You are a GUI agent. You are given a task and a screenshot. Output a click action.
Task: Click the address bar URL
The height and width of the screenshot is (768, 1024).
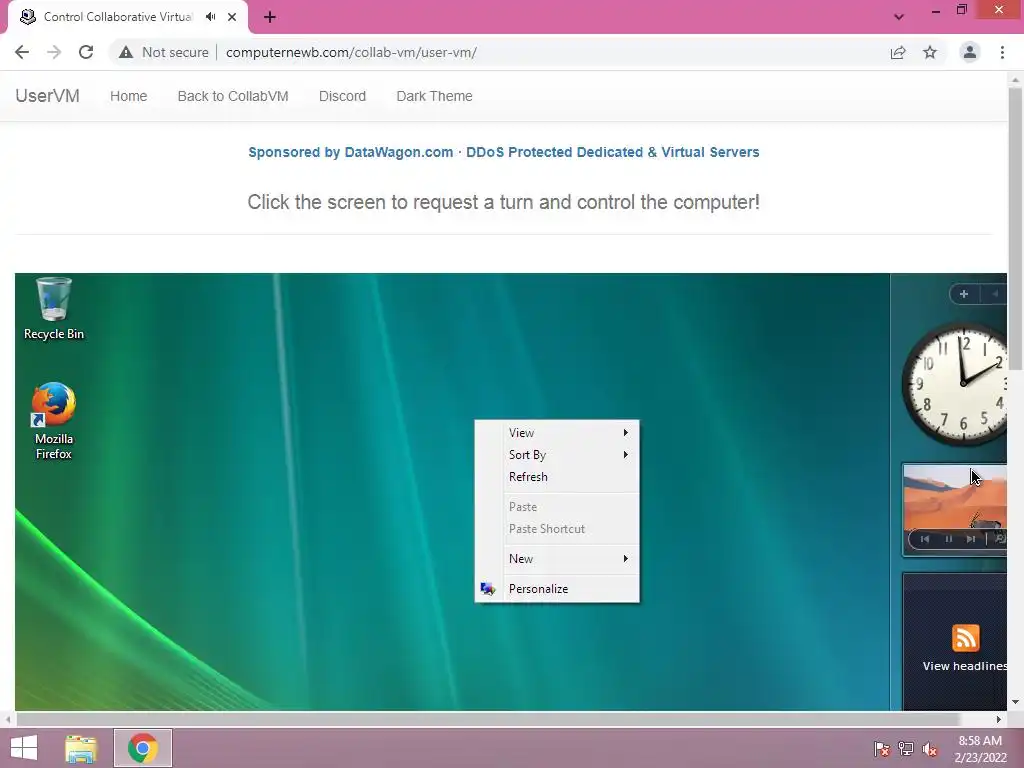[x=351, y=52]
